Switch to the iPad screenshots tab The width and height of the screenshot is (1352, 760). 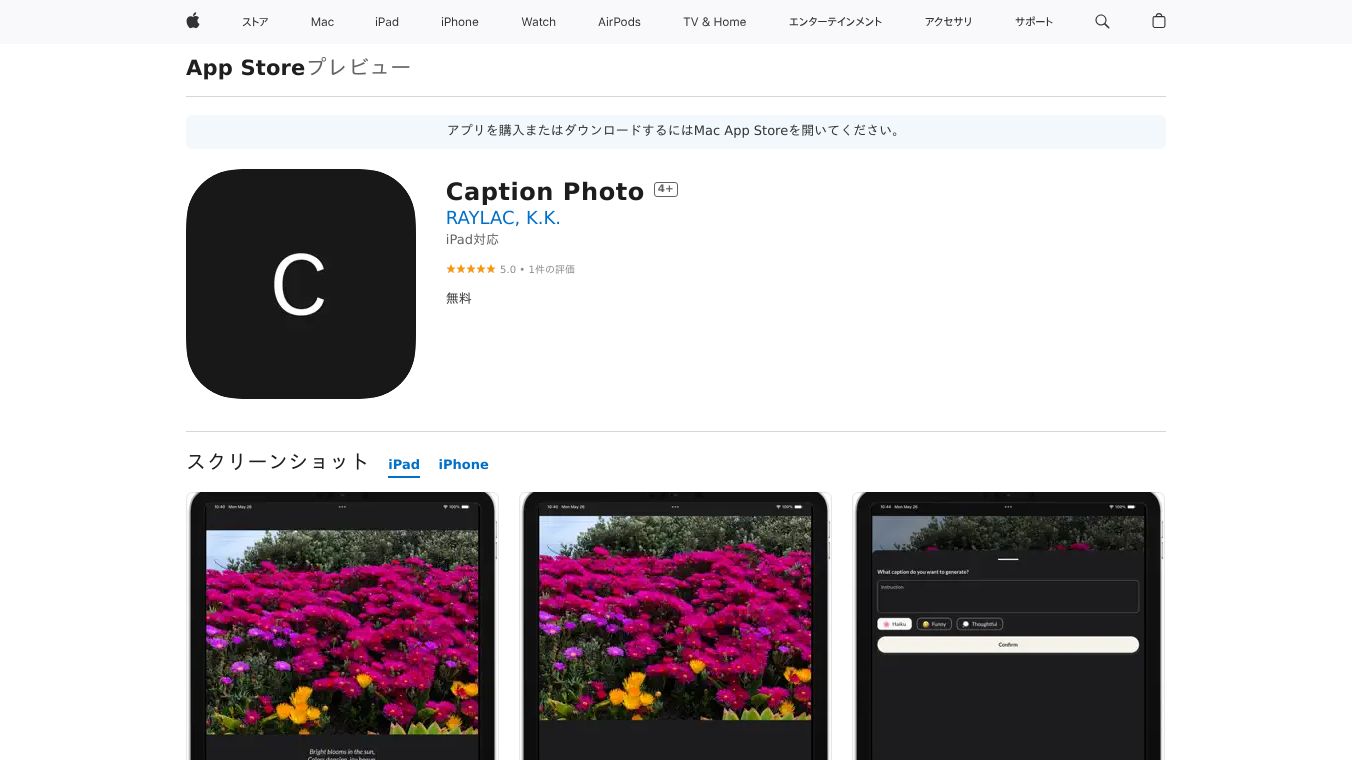coord(404,465)
